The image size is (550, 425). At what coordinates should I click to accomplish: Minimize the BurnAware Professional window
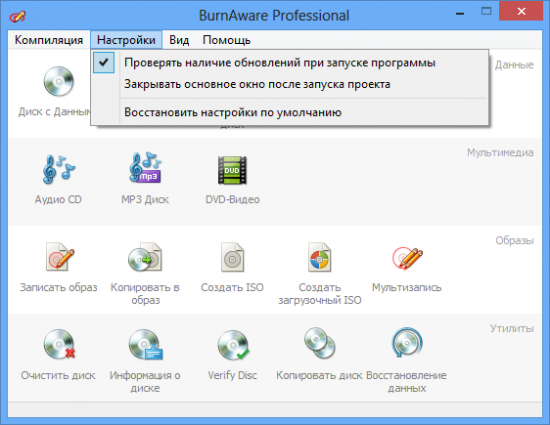(x=460, y=13)
